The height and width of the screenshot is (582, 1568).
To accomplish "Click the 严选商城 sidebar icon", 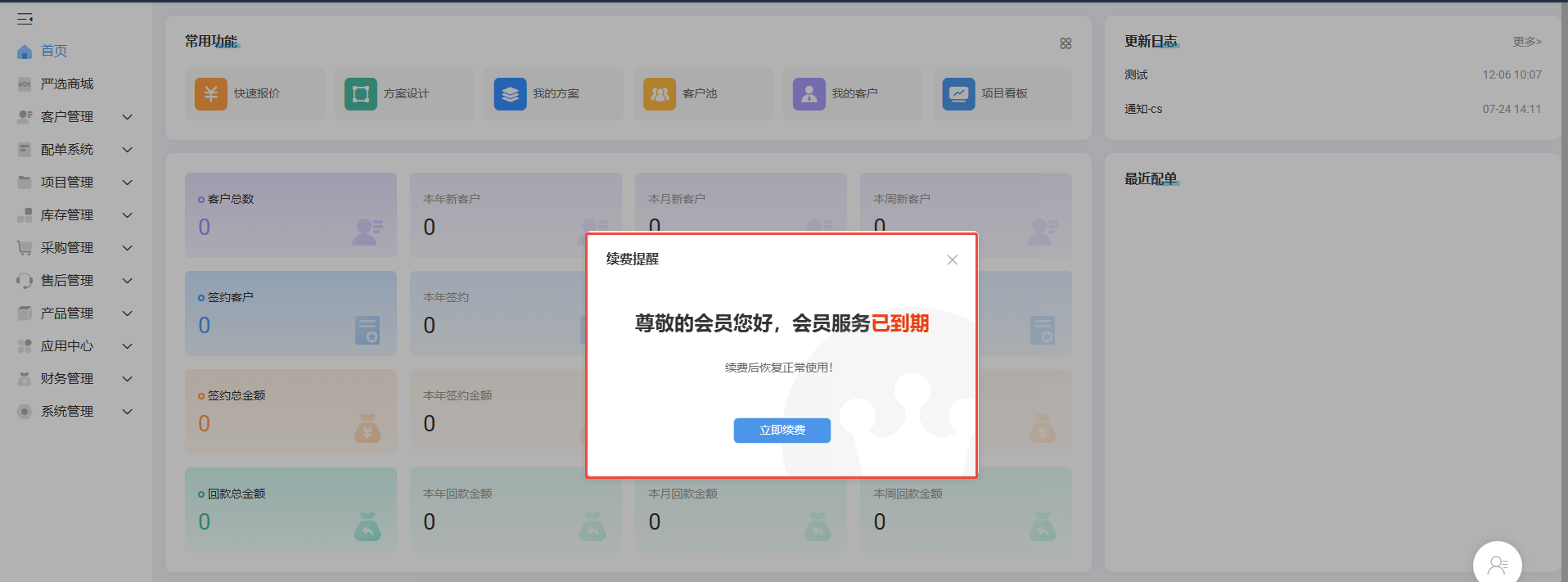I will click(25, 84).
